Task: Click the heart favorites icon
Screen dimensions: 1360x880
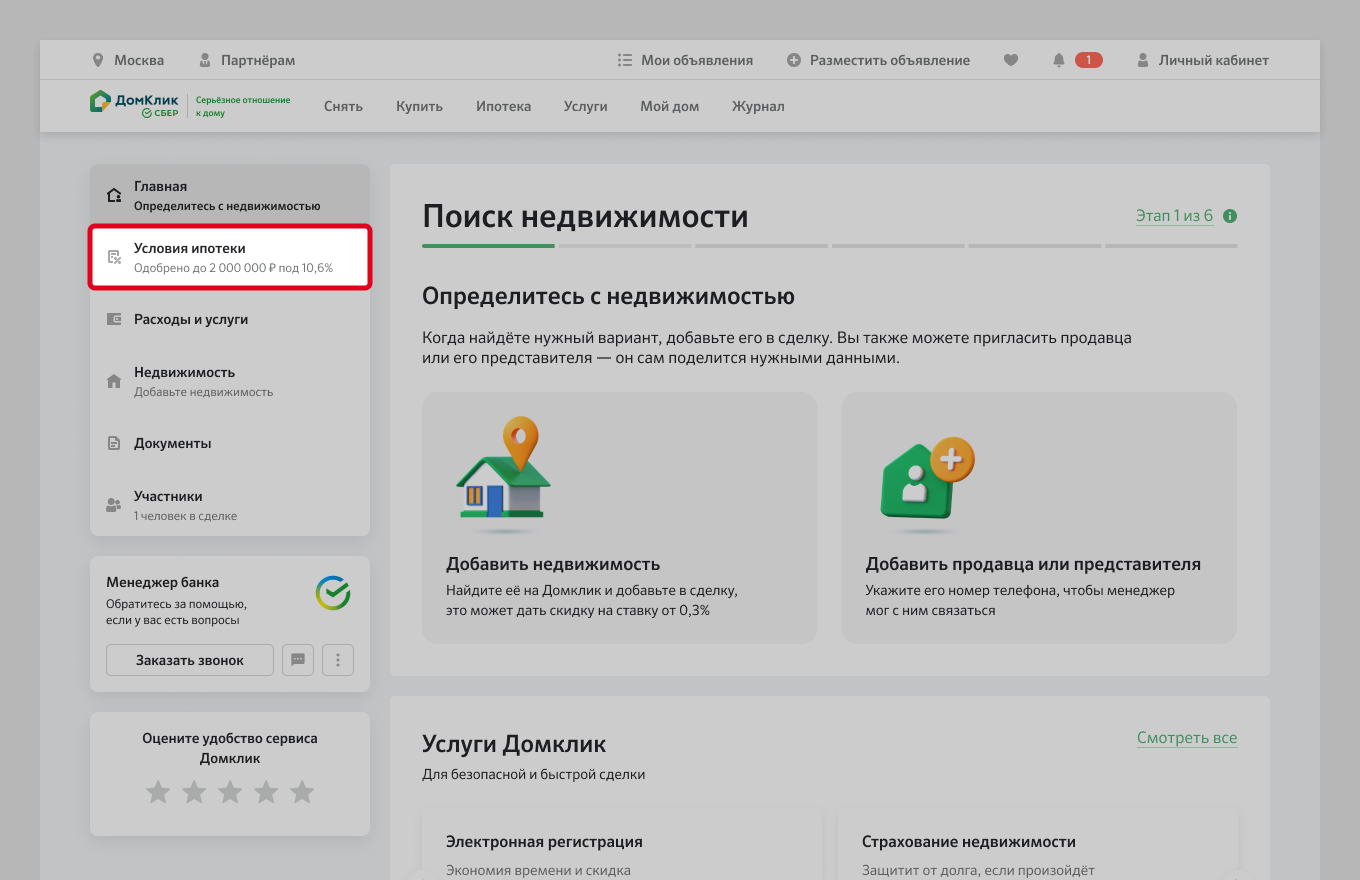Action: coord(1011,60)
